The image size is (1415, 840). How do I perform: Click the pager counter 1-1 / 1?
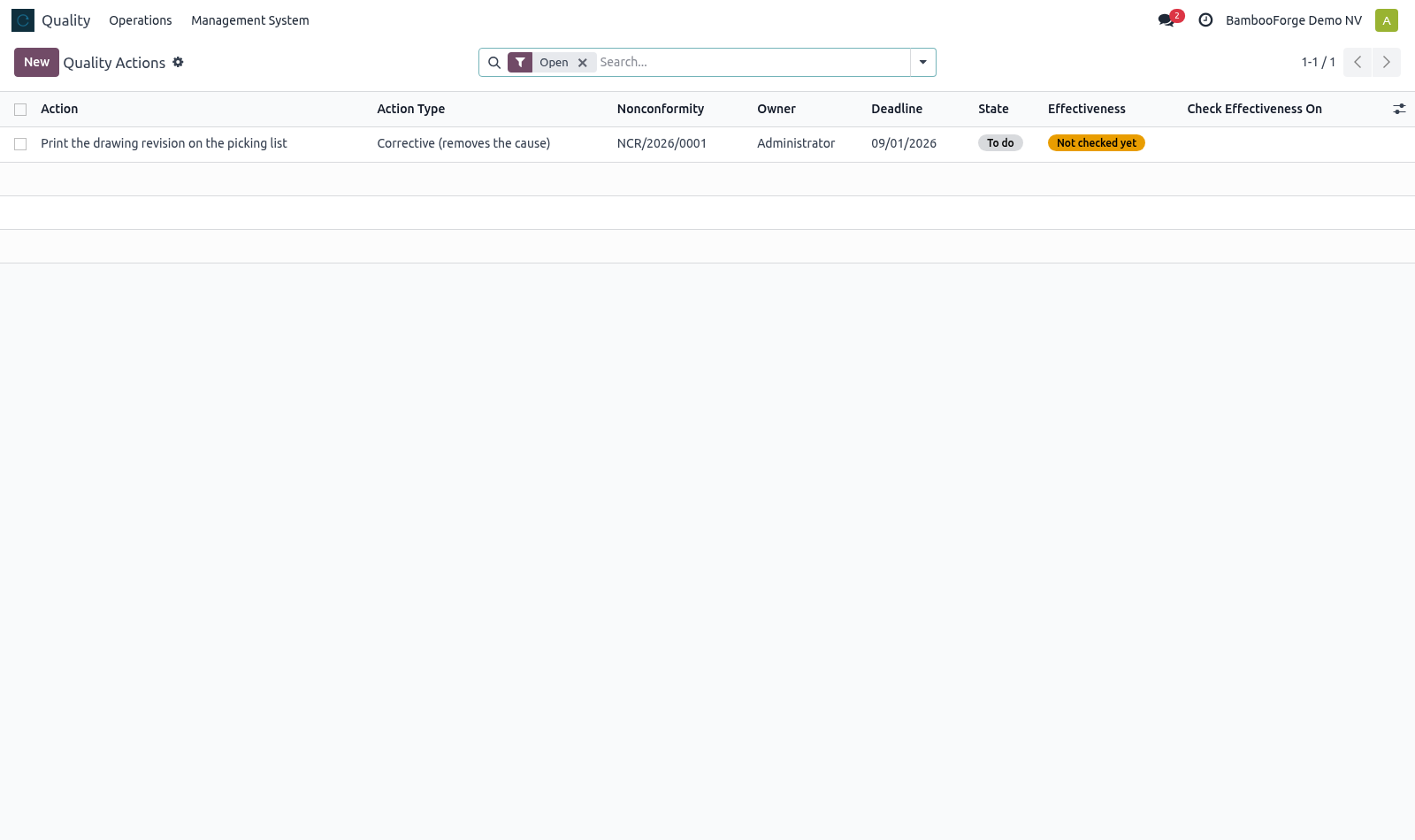tap(1318, 62)
